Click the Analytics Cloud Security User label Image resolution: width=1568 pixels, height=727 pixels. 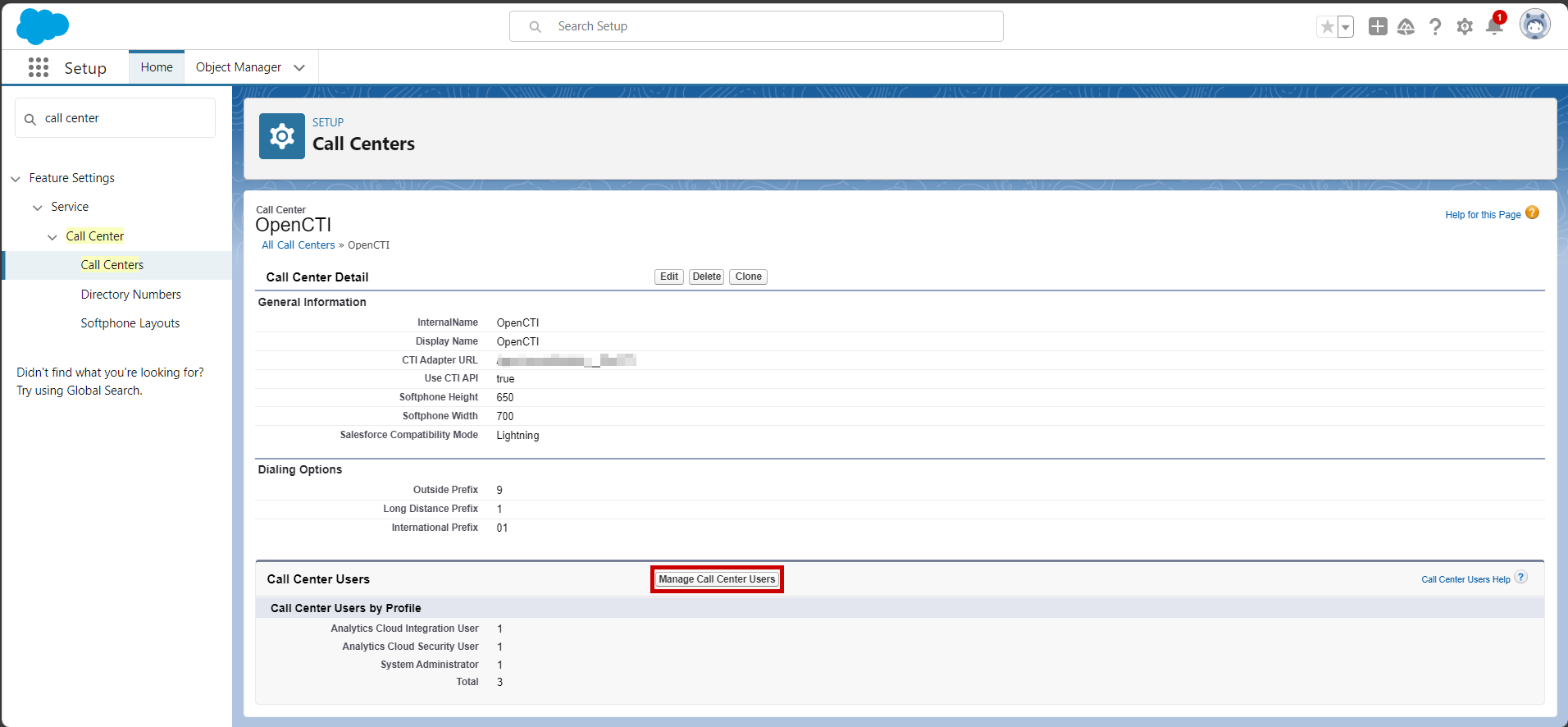(410, 647)
